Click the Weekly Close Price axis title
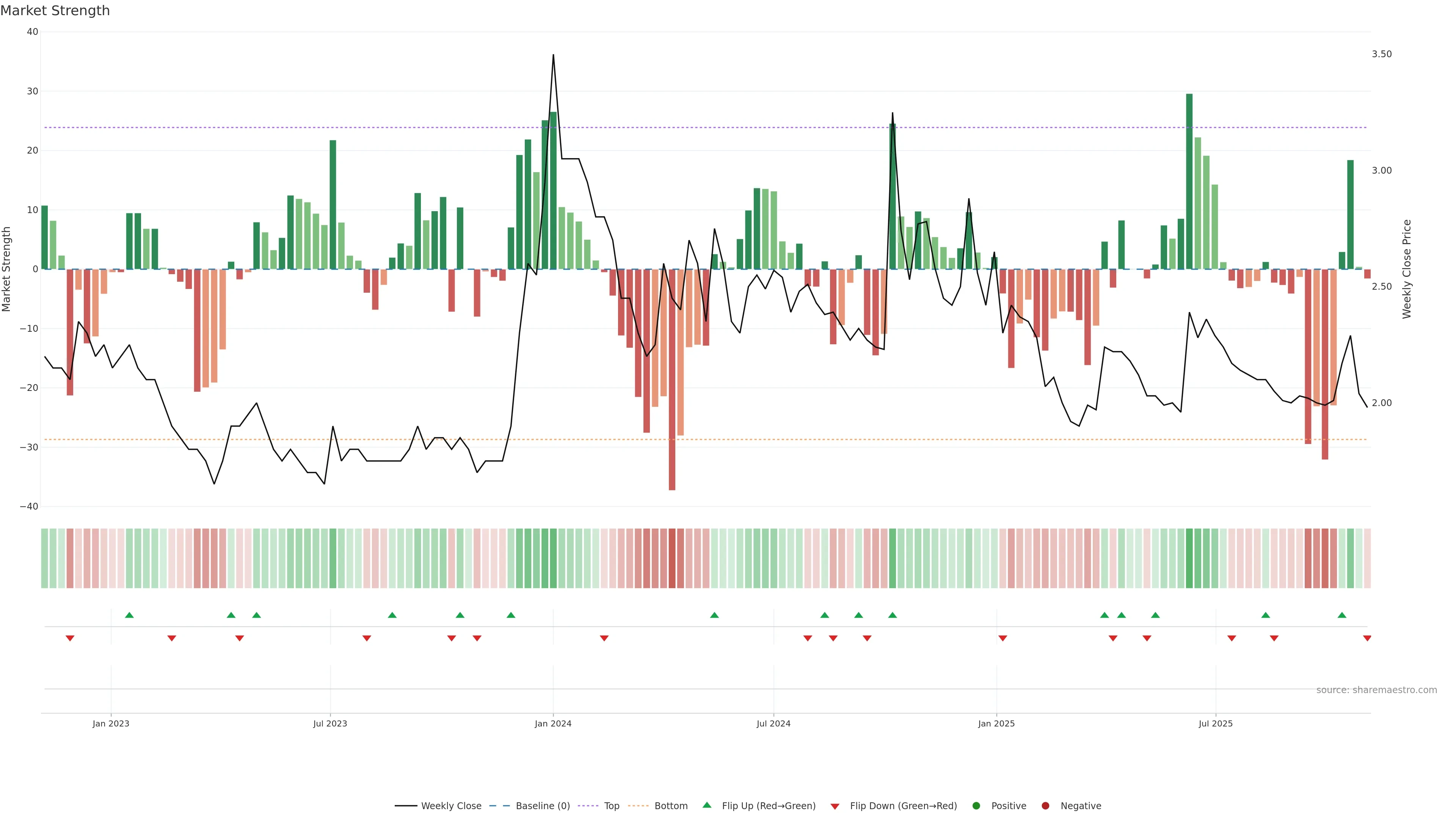The image size is (1456, 819). point(1407,269)
